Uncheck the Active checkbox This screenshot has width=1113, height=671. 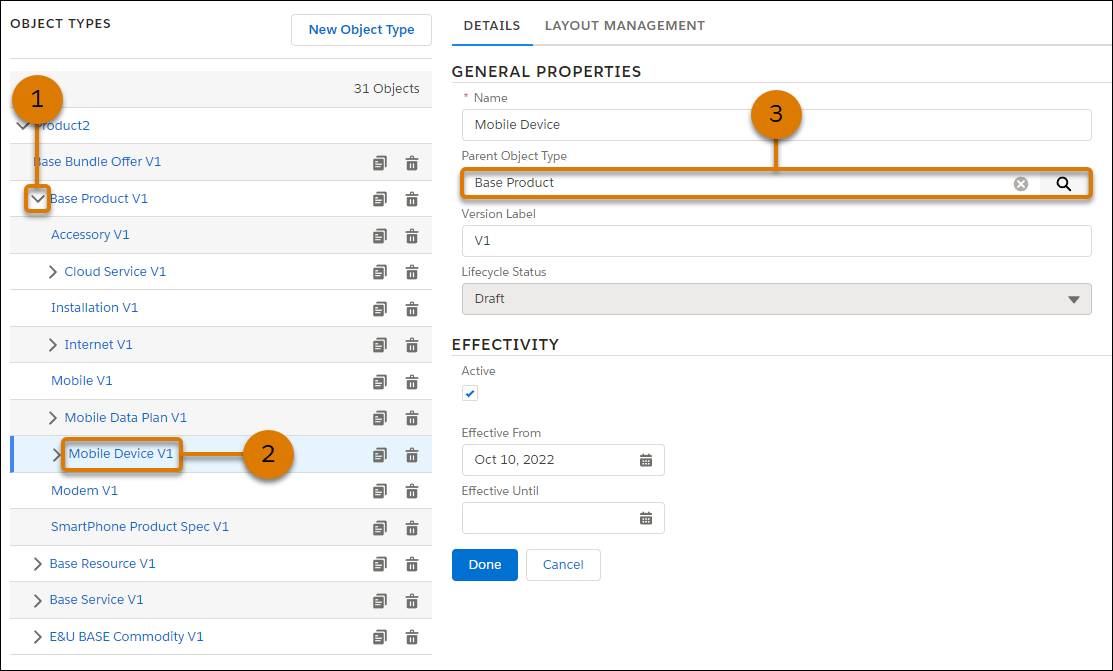click(x=470, y=393)
